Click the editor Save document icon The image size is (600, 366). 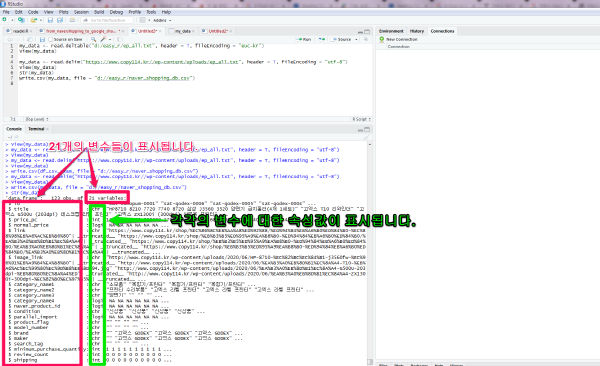click(x=42, y=39)
